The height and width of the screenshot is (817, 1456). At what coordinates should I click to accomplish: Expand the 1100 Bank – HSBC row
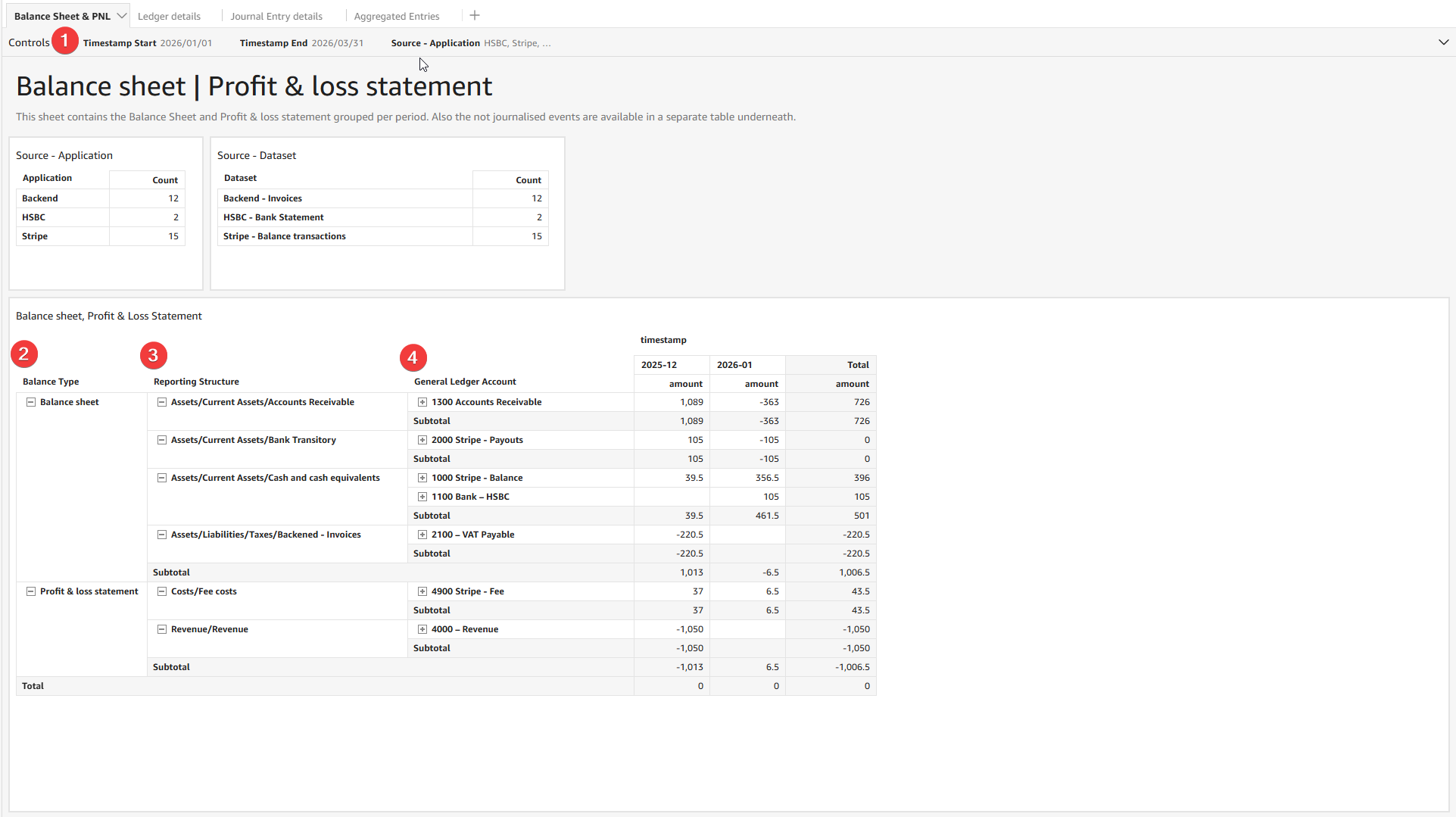click(422, 497)
